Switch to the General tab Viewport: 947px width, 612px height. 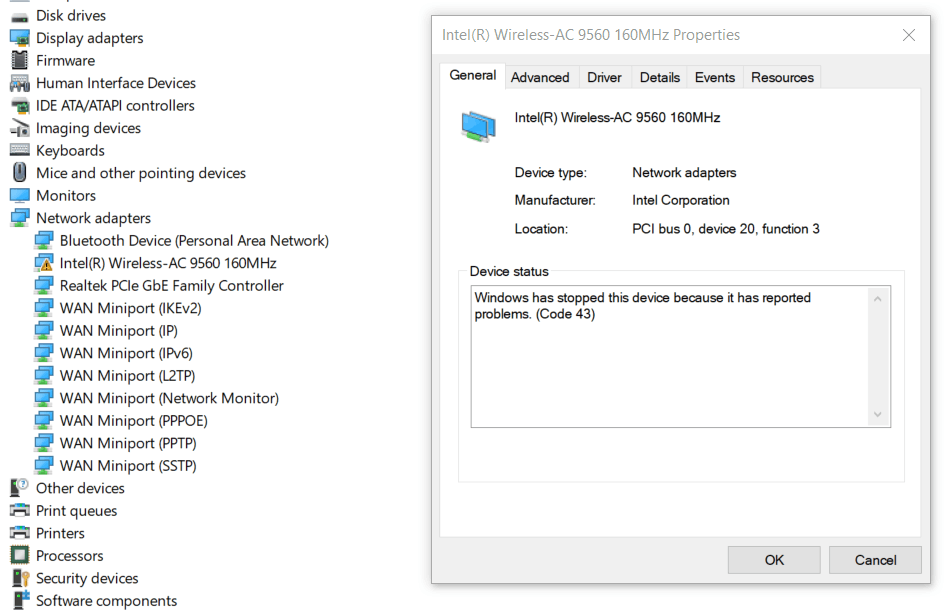[x=472, y=76]
